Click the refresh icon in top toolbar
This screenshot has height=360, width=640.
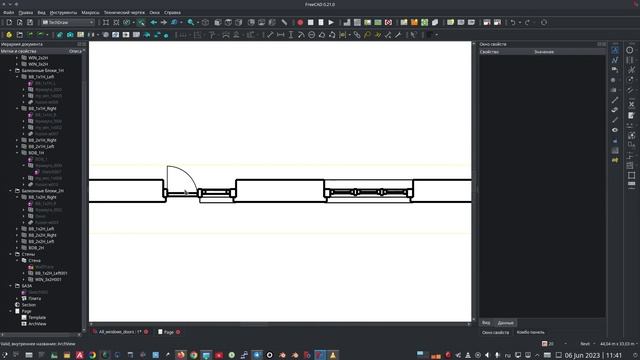[x=544, y=22]
